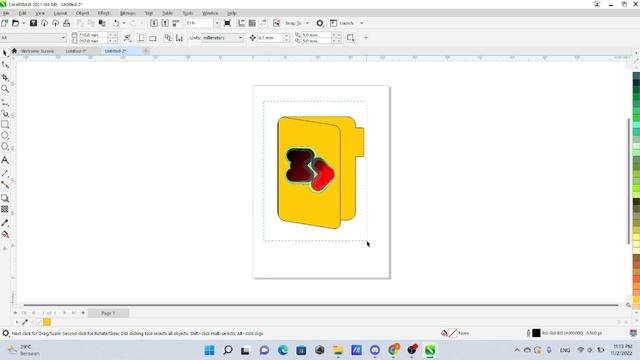Click the fill None indicator in status bar
This screenshot has width=640, height=360.
(x=453, y=333)
